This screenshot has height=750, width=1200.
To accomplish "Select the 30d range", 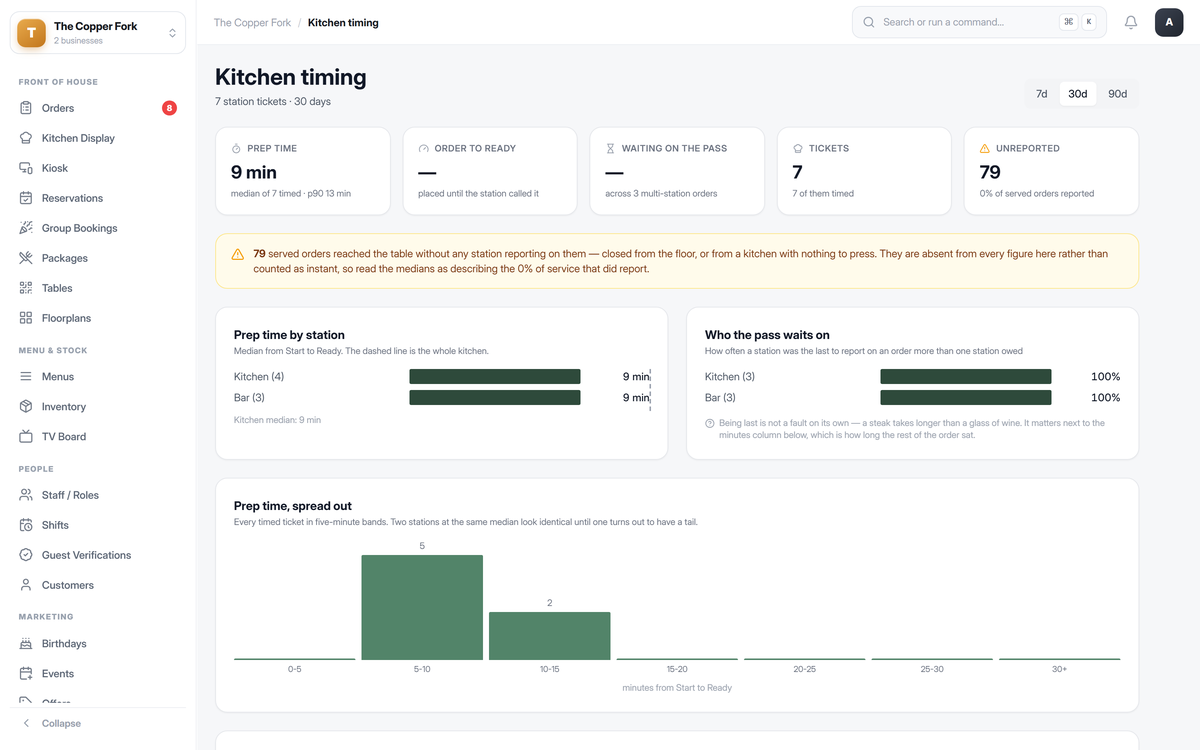I will pyautogui.click(x=1078, y=94).
